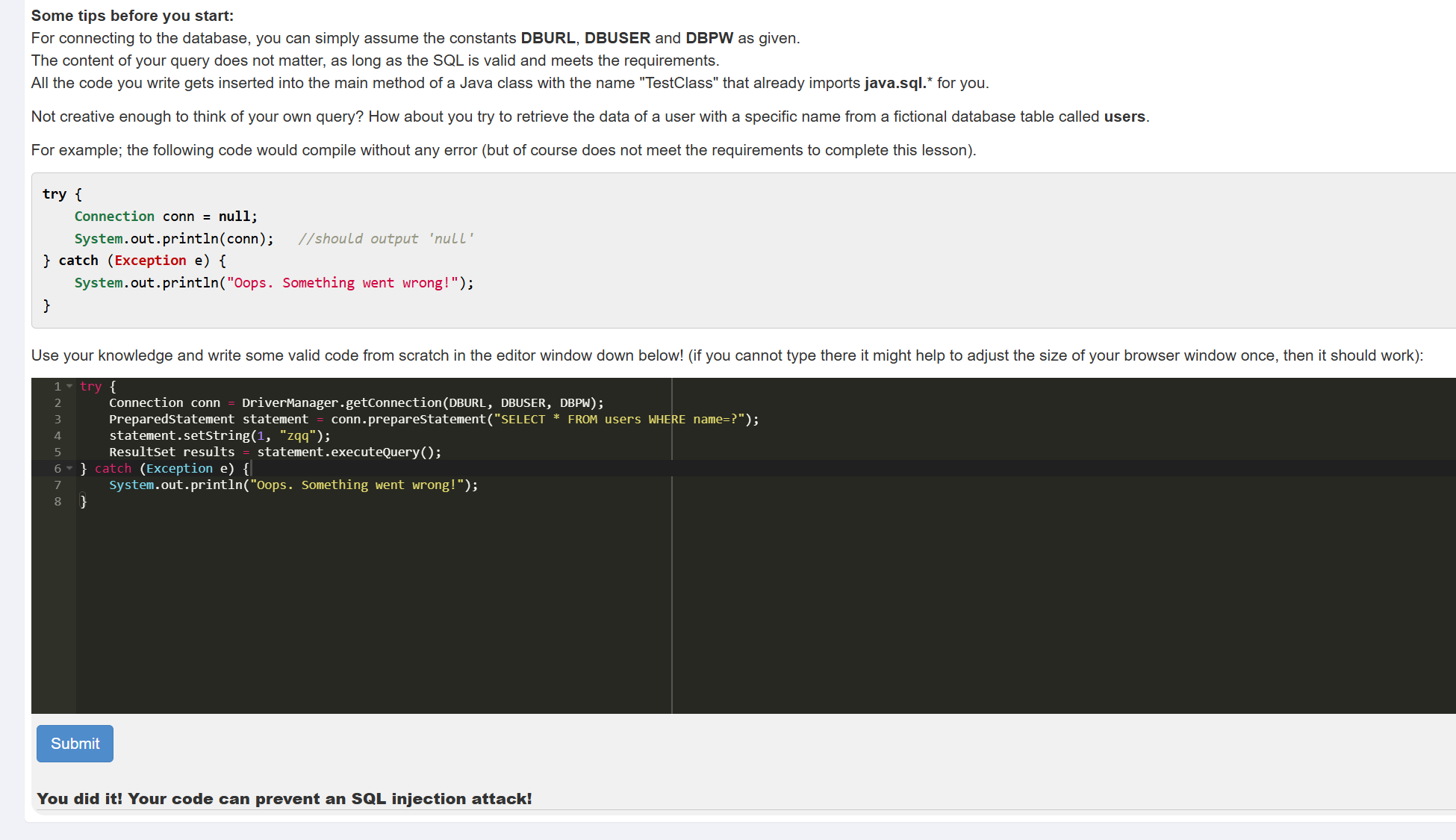This screenshot has width=1456, height=840.
Task: Click the ResultSet results declaration in editor
Action: click(172, 452)
